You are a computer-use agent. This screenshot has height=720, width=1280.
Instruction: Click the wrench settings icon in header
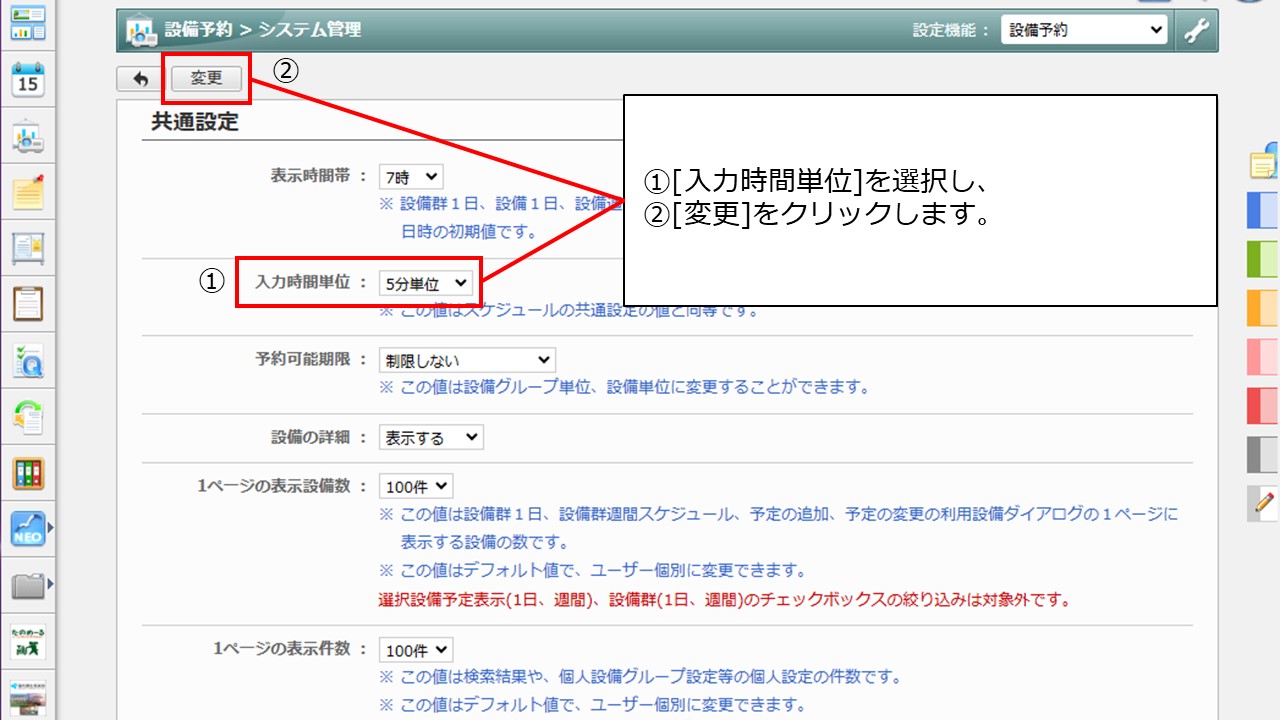[x=1196, y=30]
